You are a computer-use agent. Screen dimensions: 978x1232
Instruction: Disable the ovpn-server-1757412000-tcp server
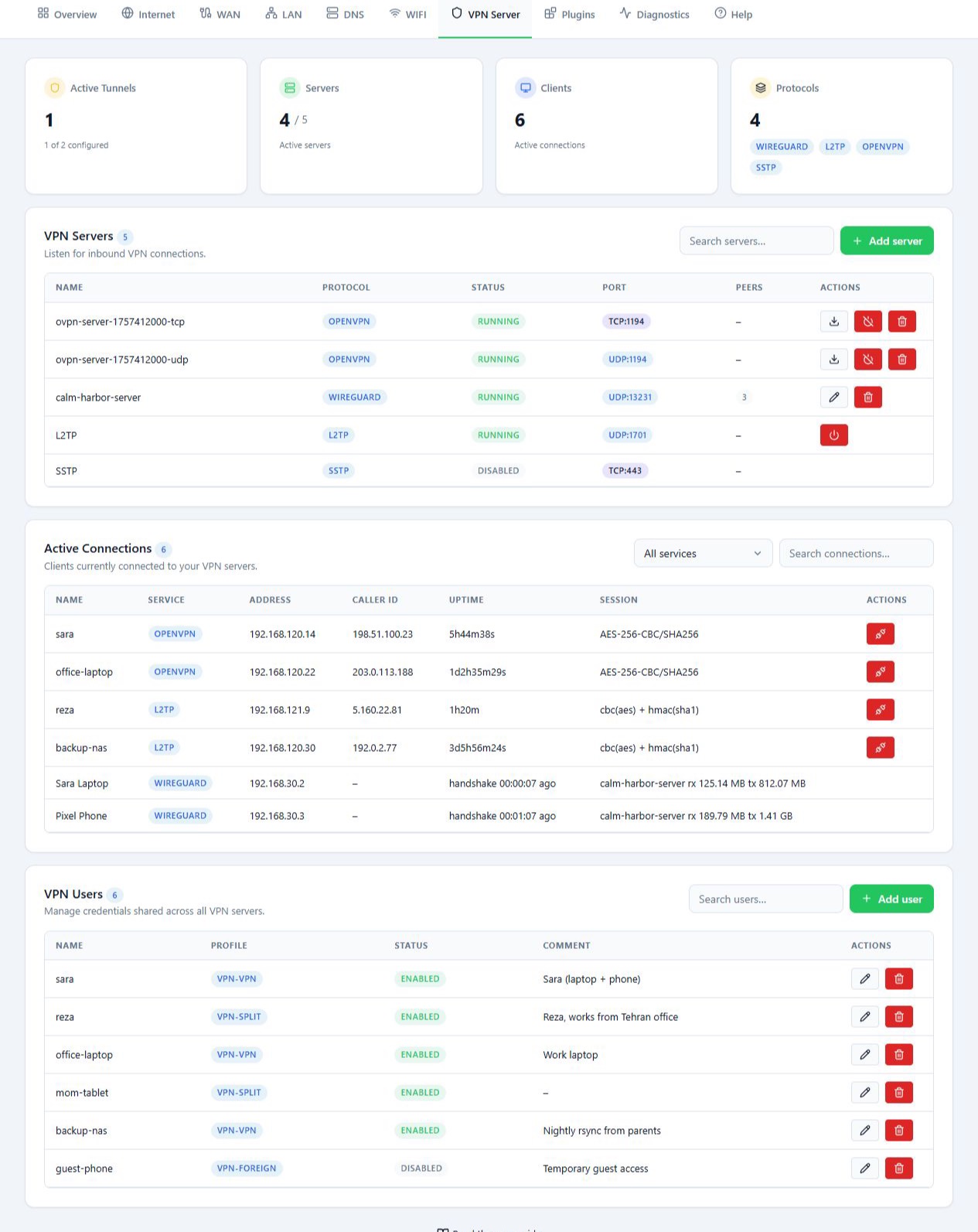click(x=868, y=322)
